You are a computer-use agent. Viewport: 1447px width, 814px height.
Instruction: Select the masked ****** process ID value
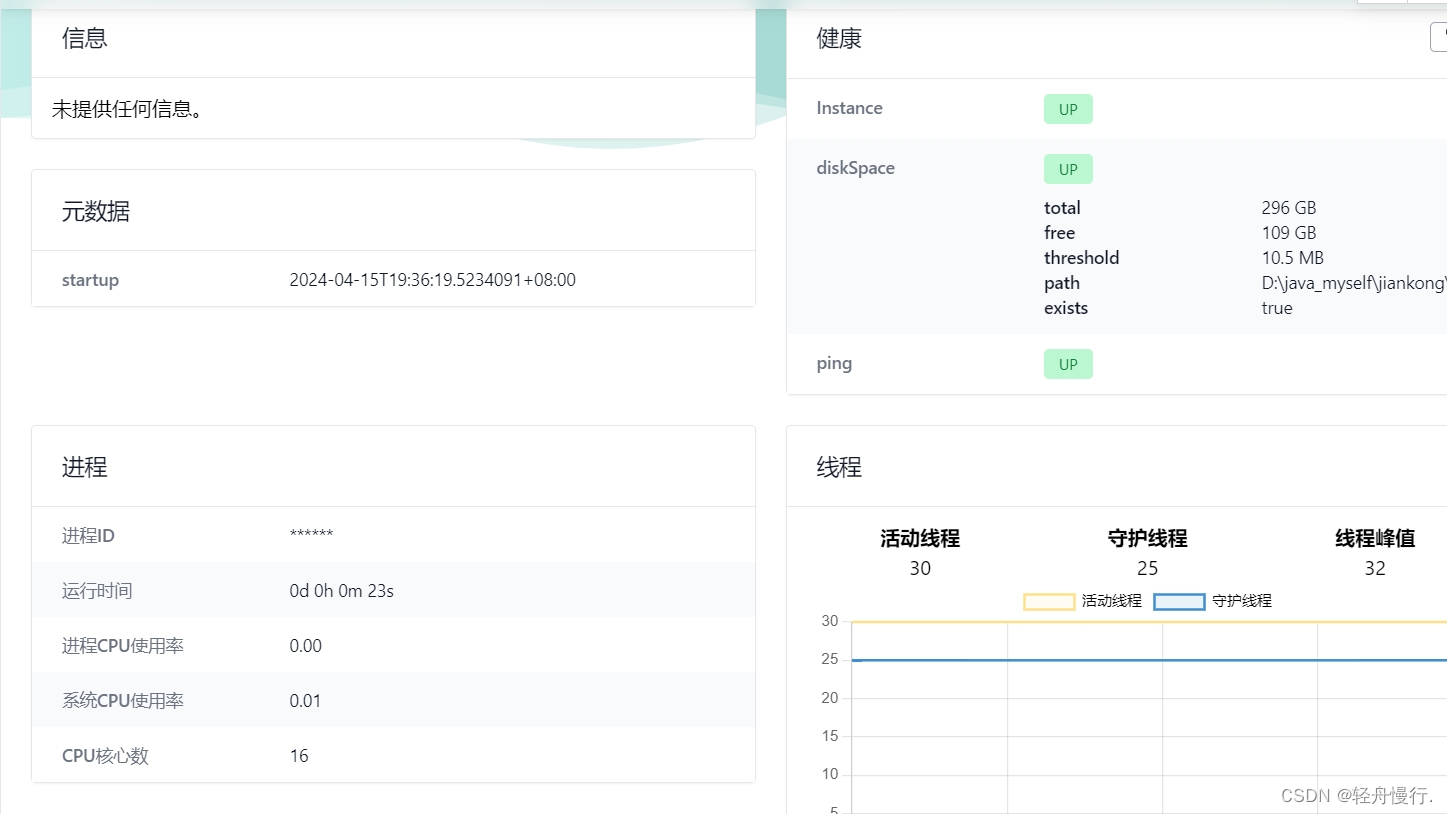pyautogui.click(x=311, y=535)
